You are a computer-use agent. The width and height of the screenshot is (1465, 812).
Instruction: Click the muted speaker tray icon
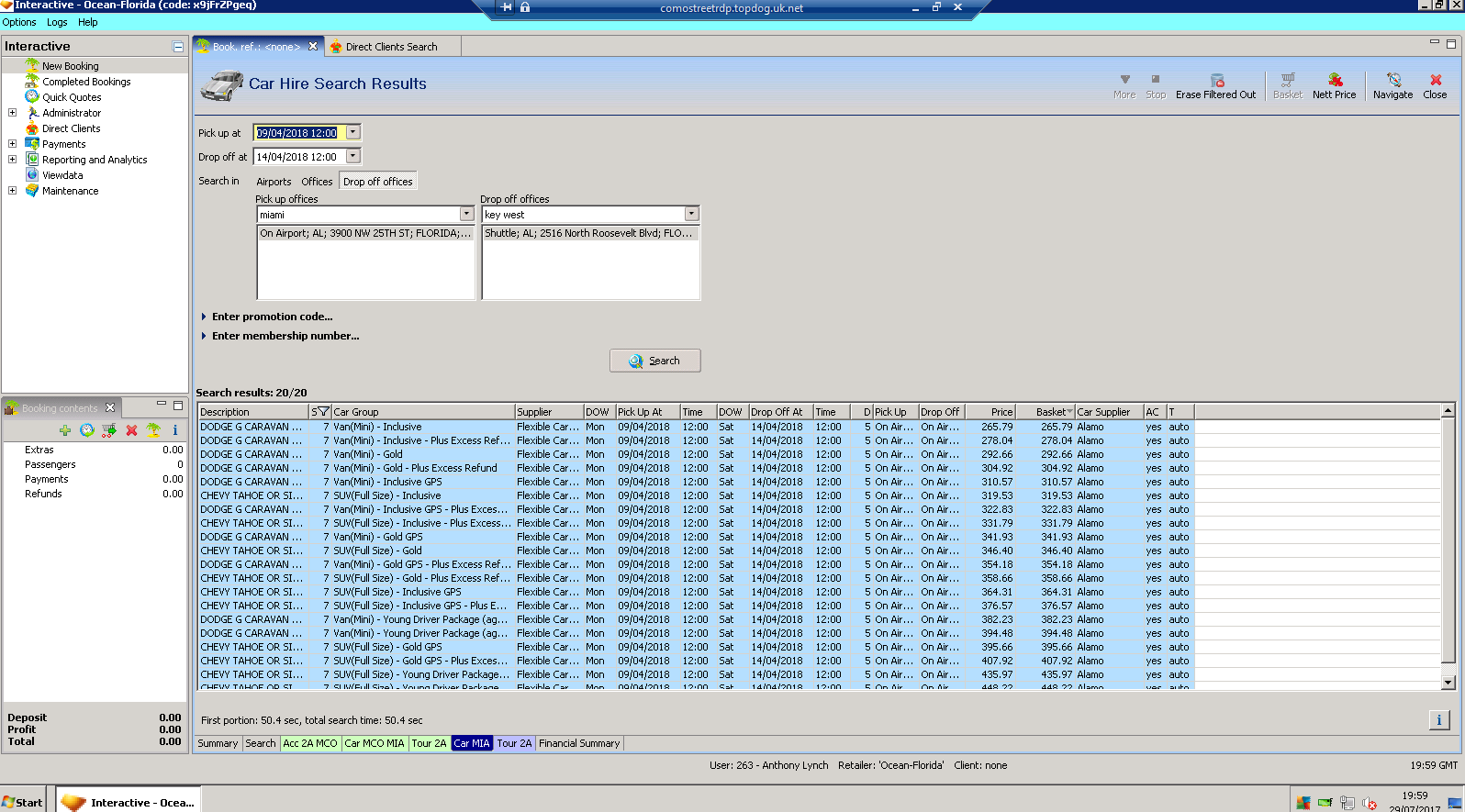coord(1370,803)
